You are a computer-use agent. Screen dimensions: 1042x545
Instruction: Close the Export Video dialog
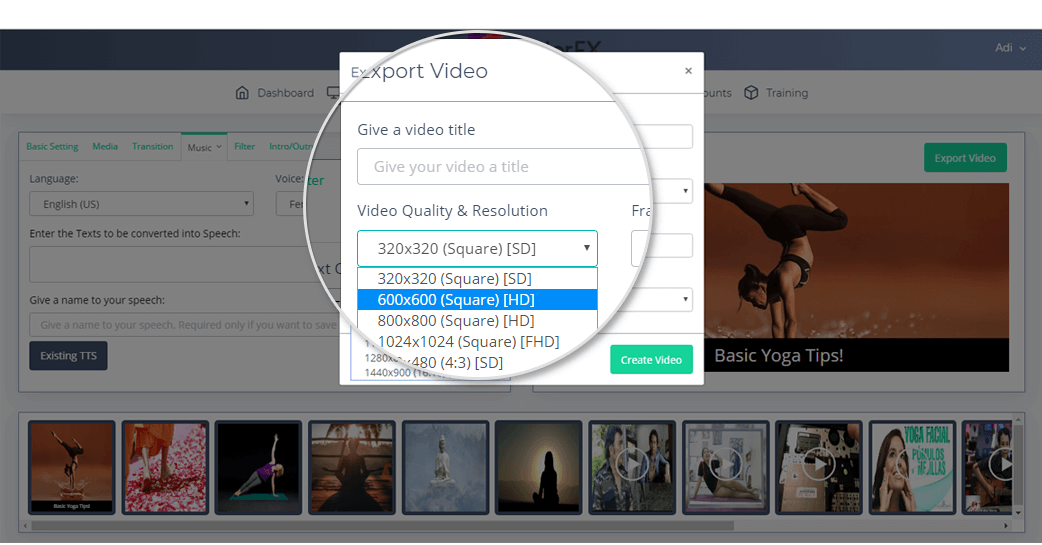(688, 70)
